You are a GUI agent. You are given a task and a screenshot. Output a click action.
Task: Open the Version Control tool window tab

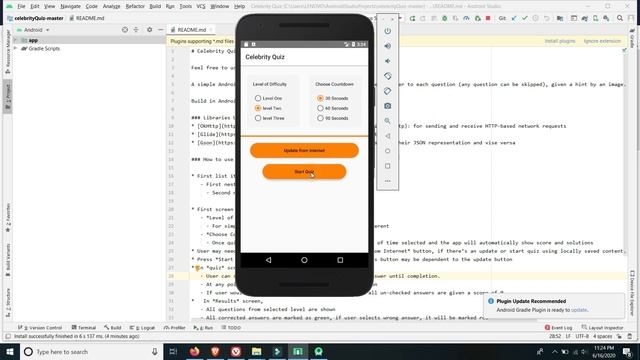pyautogui.click(x=40, y=327)
